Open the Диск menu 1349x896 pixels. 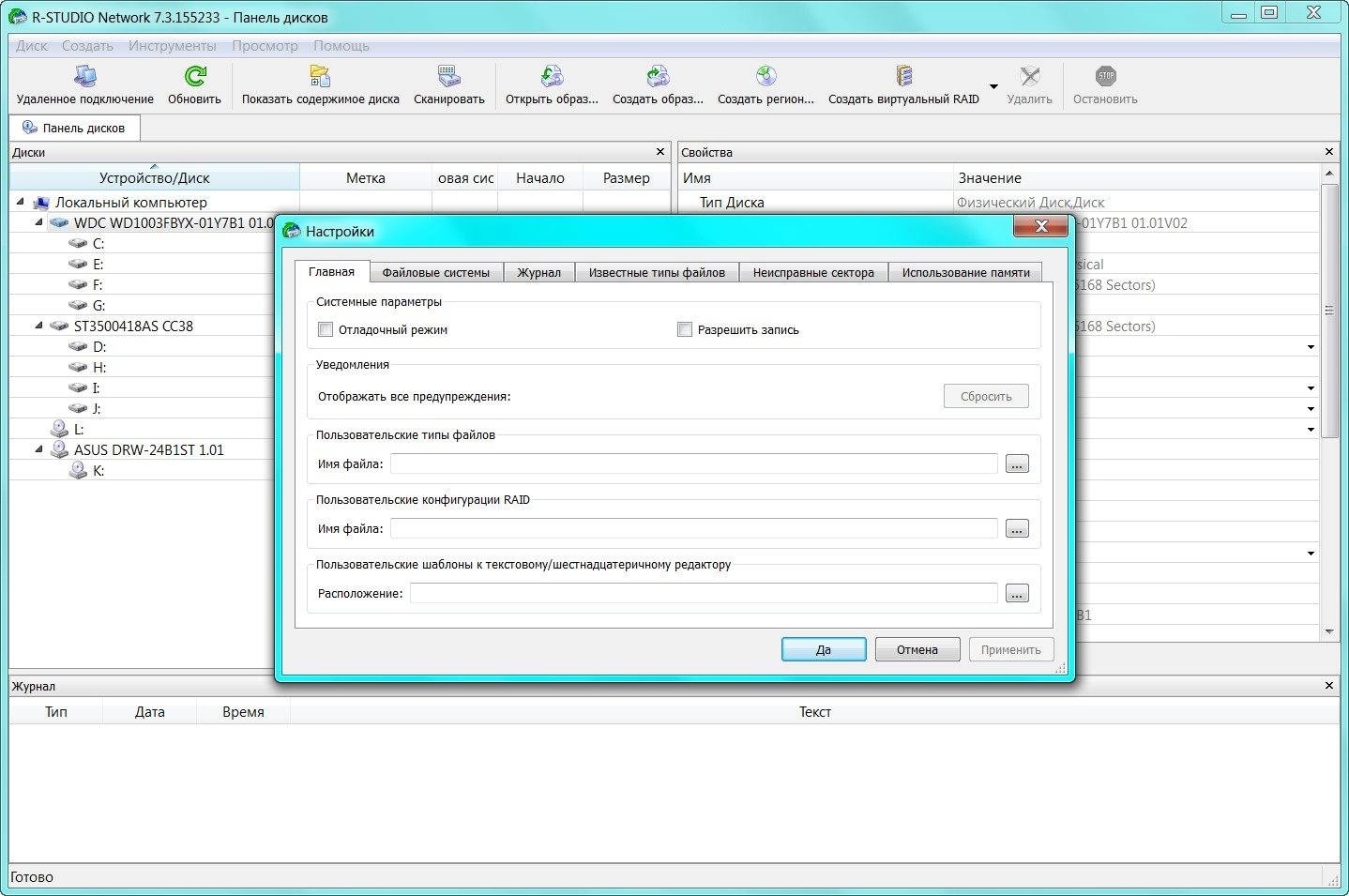31,46
